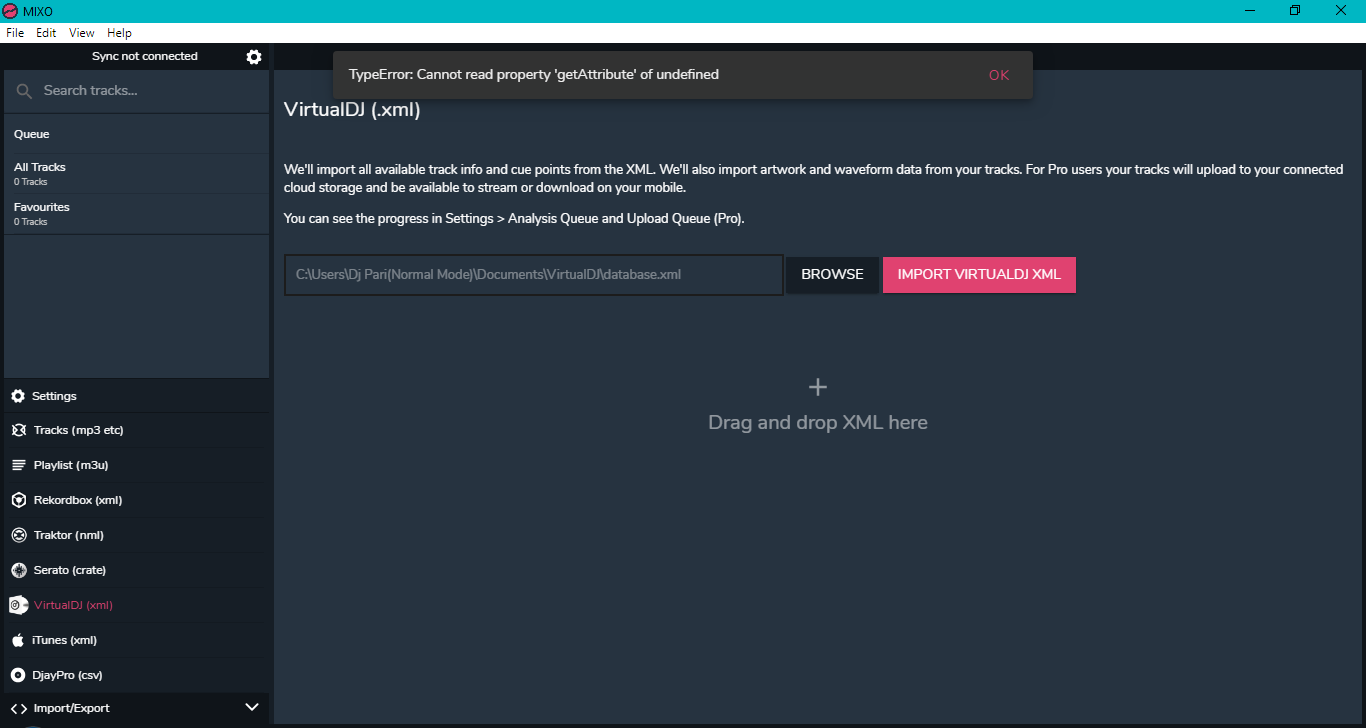Click the BROWSE button
1366x728 pixels.
click(x=832, y=274)
